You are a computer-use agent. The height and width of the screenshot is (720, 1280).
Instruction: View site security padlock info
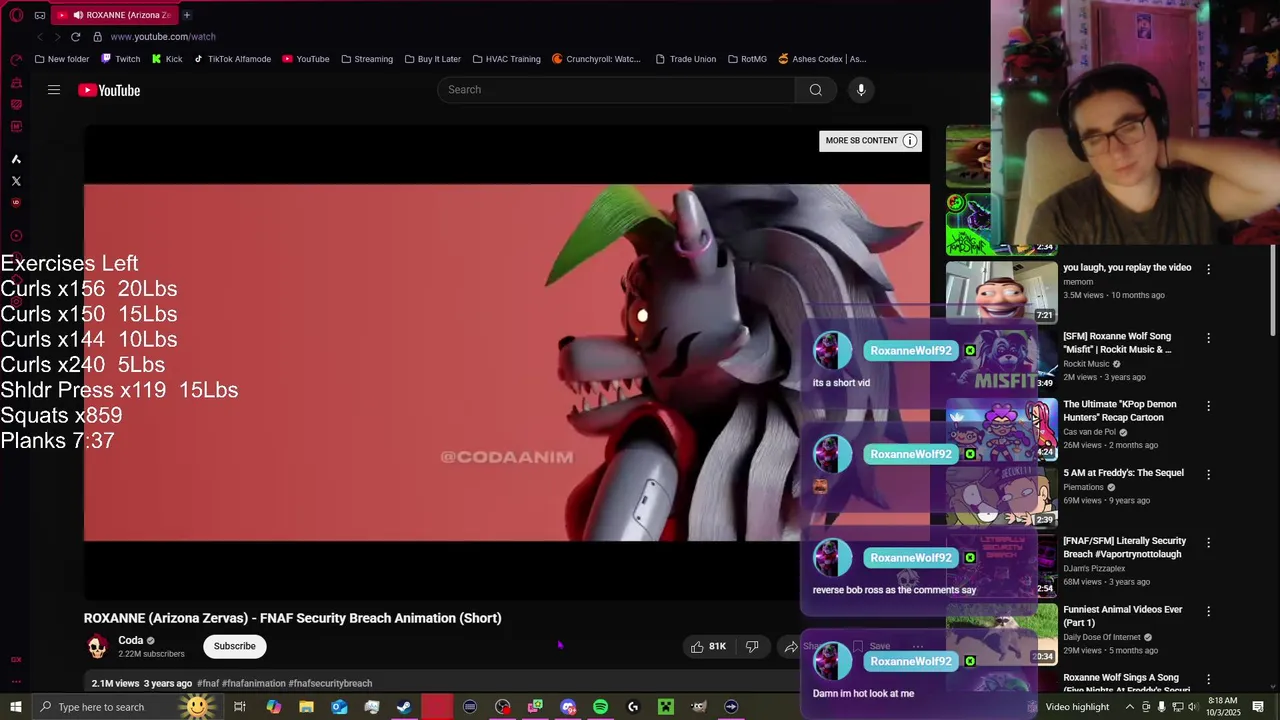(98, 37)
